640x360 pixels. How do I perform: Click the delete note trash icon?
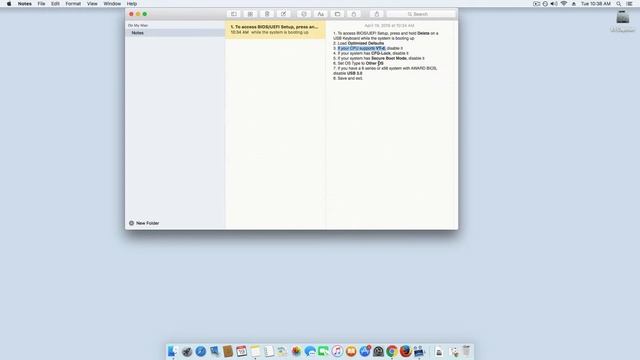(x=267, y=14)
